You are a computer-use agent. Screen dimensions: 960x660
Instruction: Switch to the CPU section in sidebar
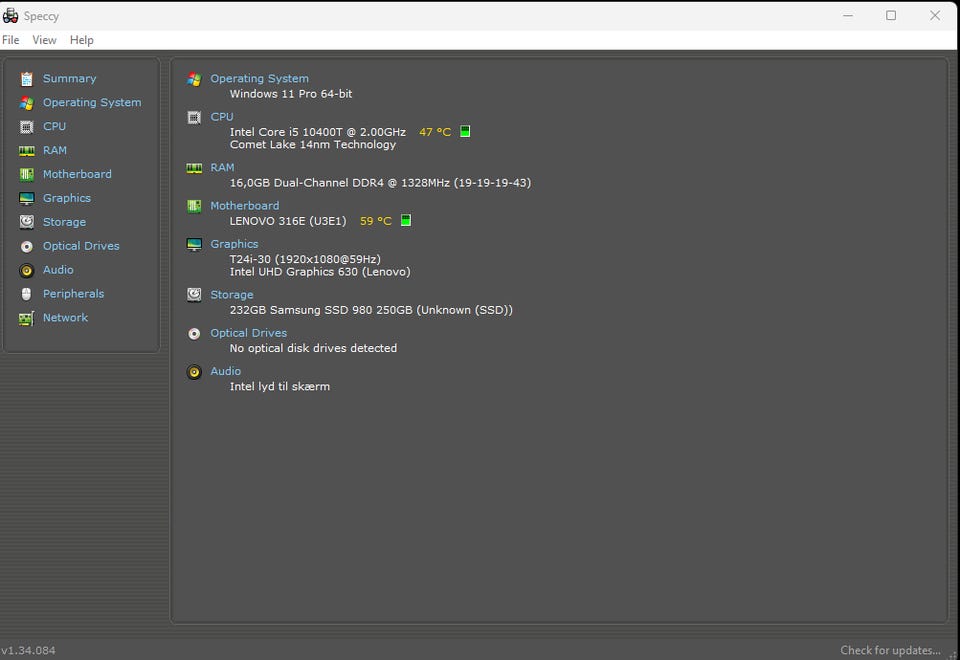[54, 126]
